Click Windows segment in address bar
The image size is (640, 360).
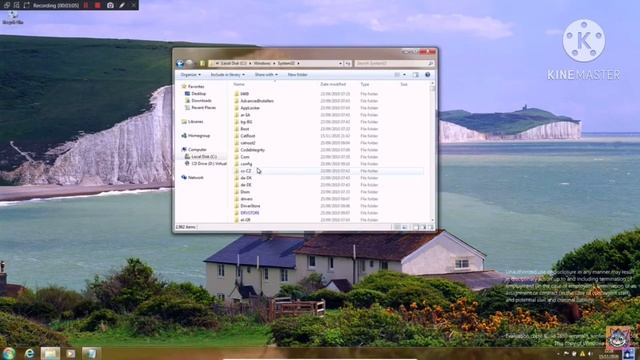click(x=262, y=63)
